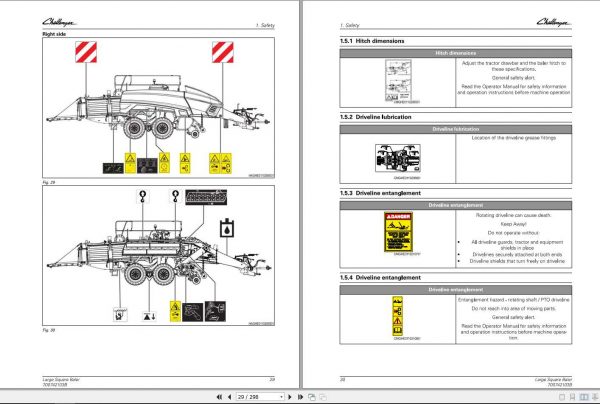Viewport: 600px width, 404px height.
Task: Click the driveline lubrication diagram image
Action: (x=398, y=158)
